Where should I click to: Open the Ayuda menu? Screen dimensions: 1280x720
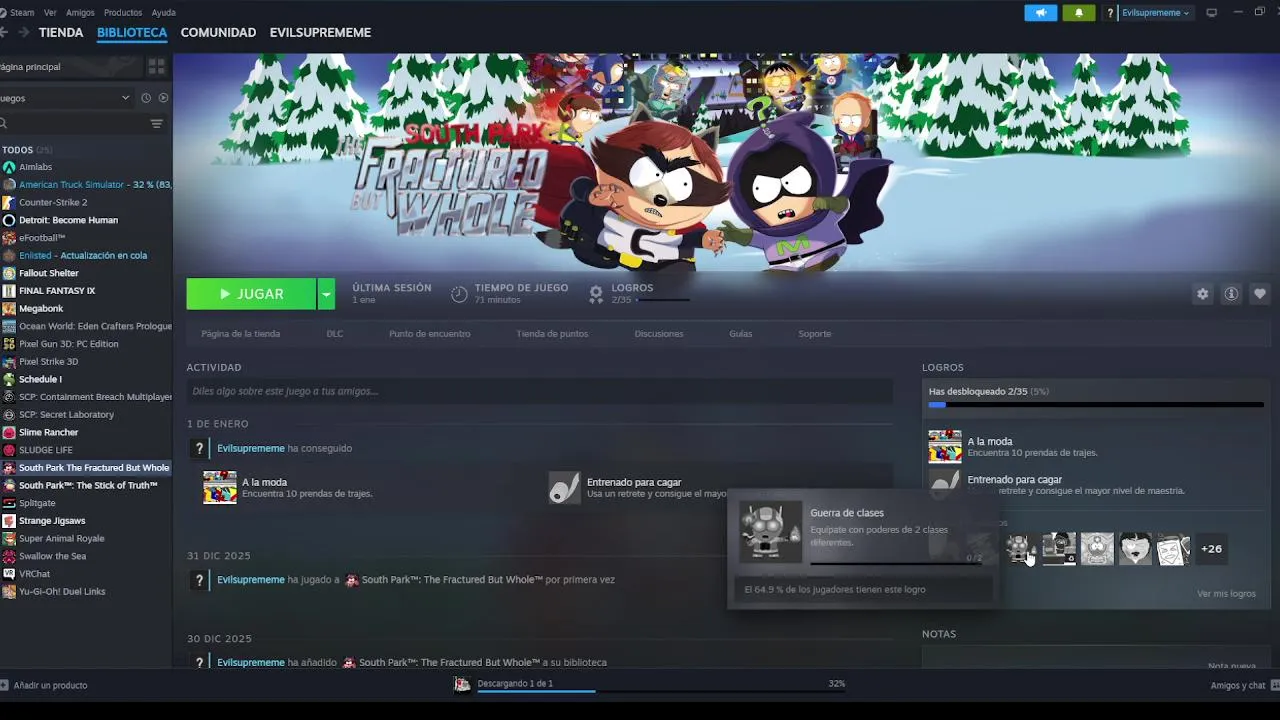coord(163,13)
